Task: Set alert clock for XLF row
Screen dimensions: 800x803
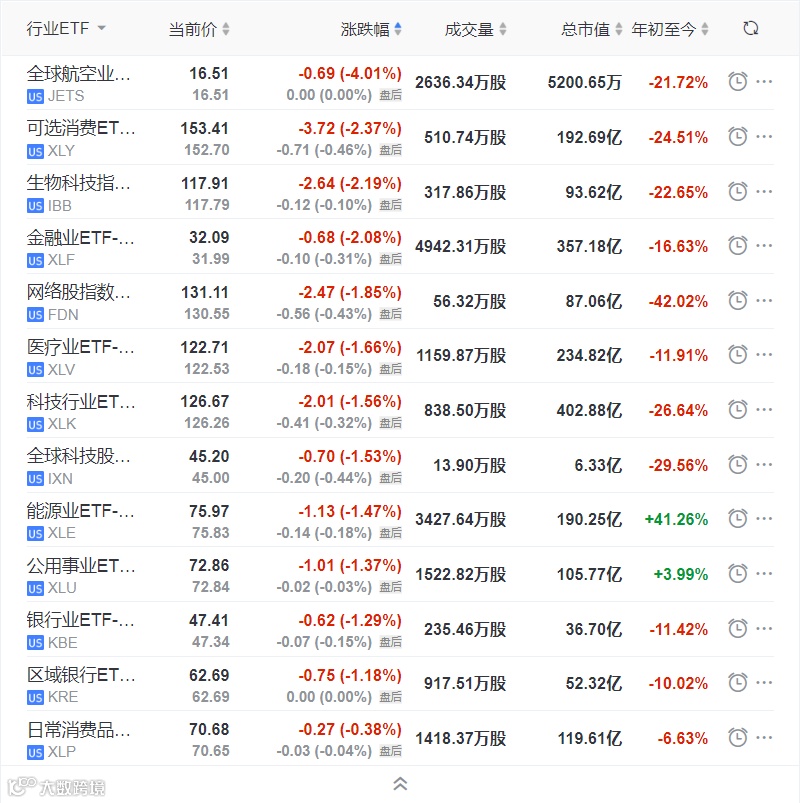Action: [x=738, y=246]
